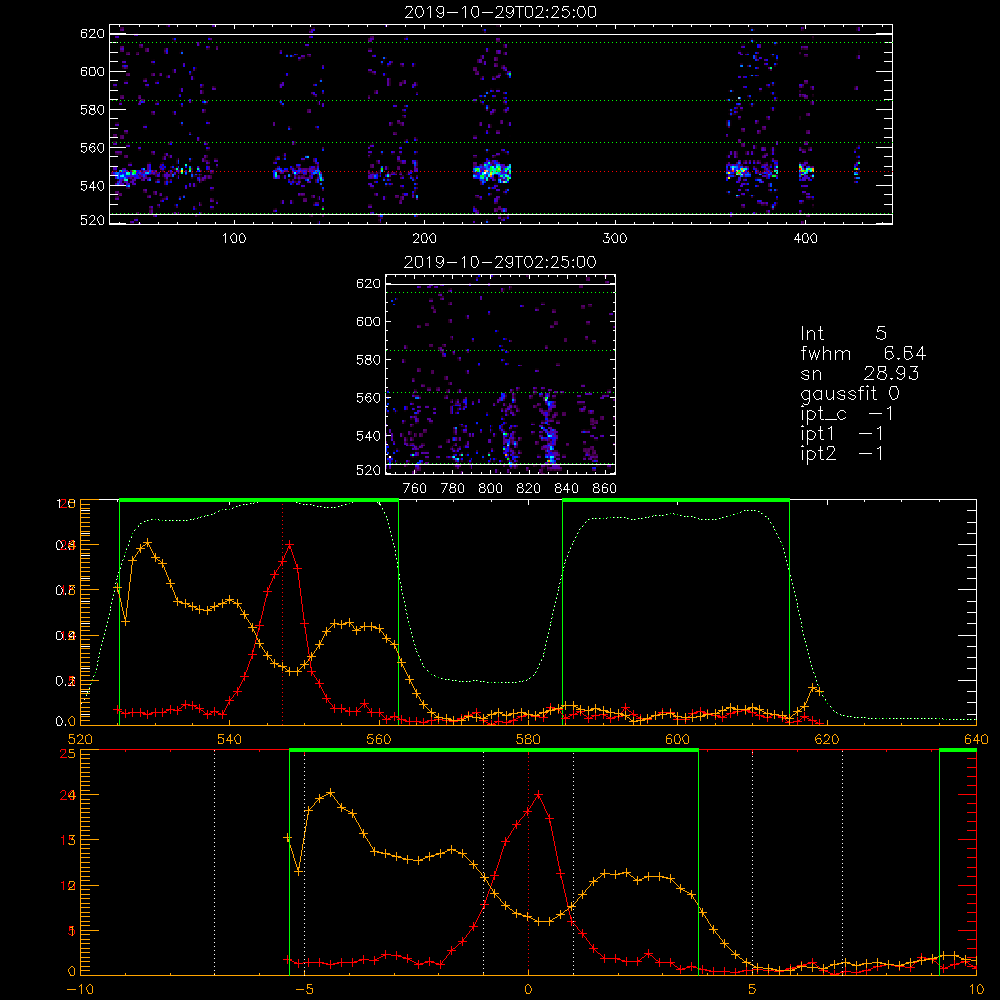The width and height of the screenshot is (1000, 1000).
Task: Click the 5 label on bottom plot x-axis
Action: (752, 989)
